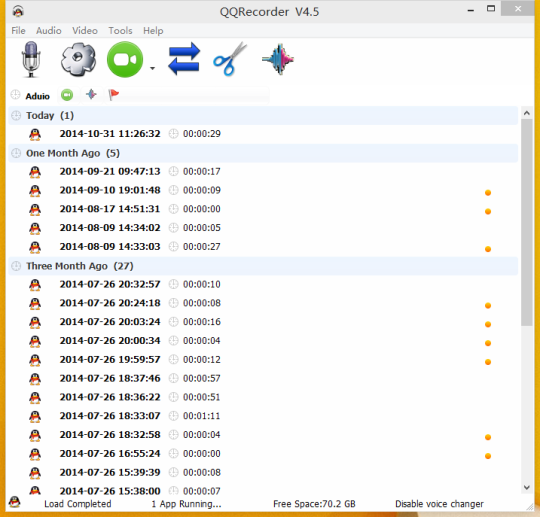
Task: Click the Free Space:70.2 GB status entry
Action: tap(314, 504)
